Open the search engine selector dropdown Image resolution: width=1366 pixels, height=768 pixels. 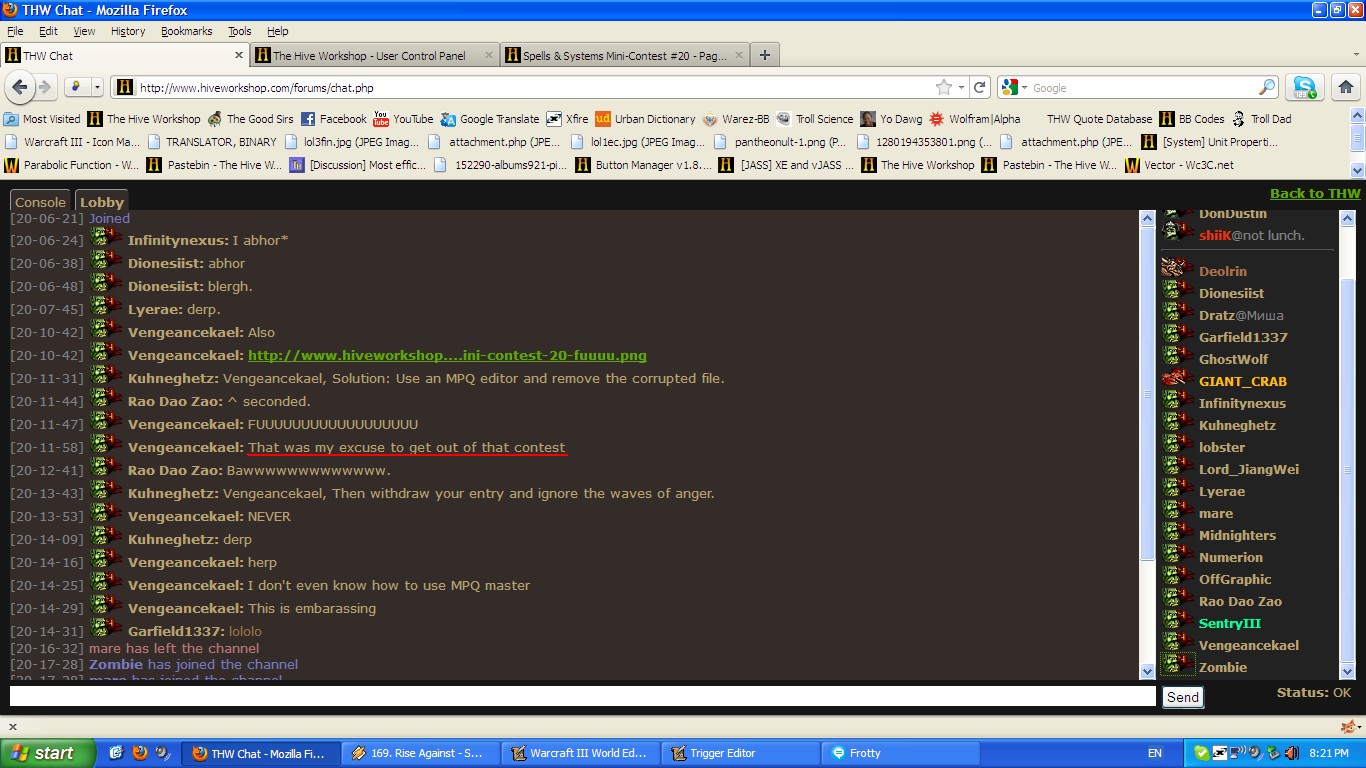click(1013, 88)
